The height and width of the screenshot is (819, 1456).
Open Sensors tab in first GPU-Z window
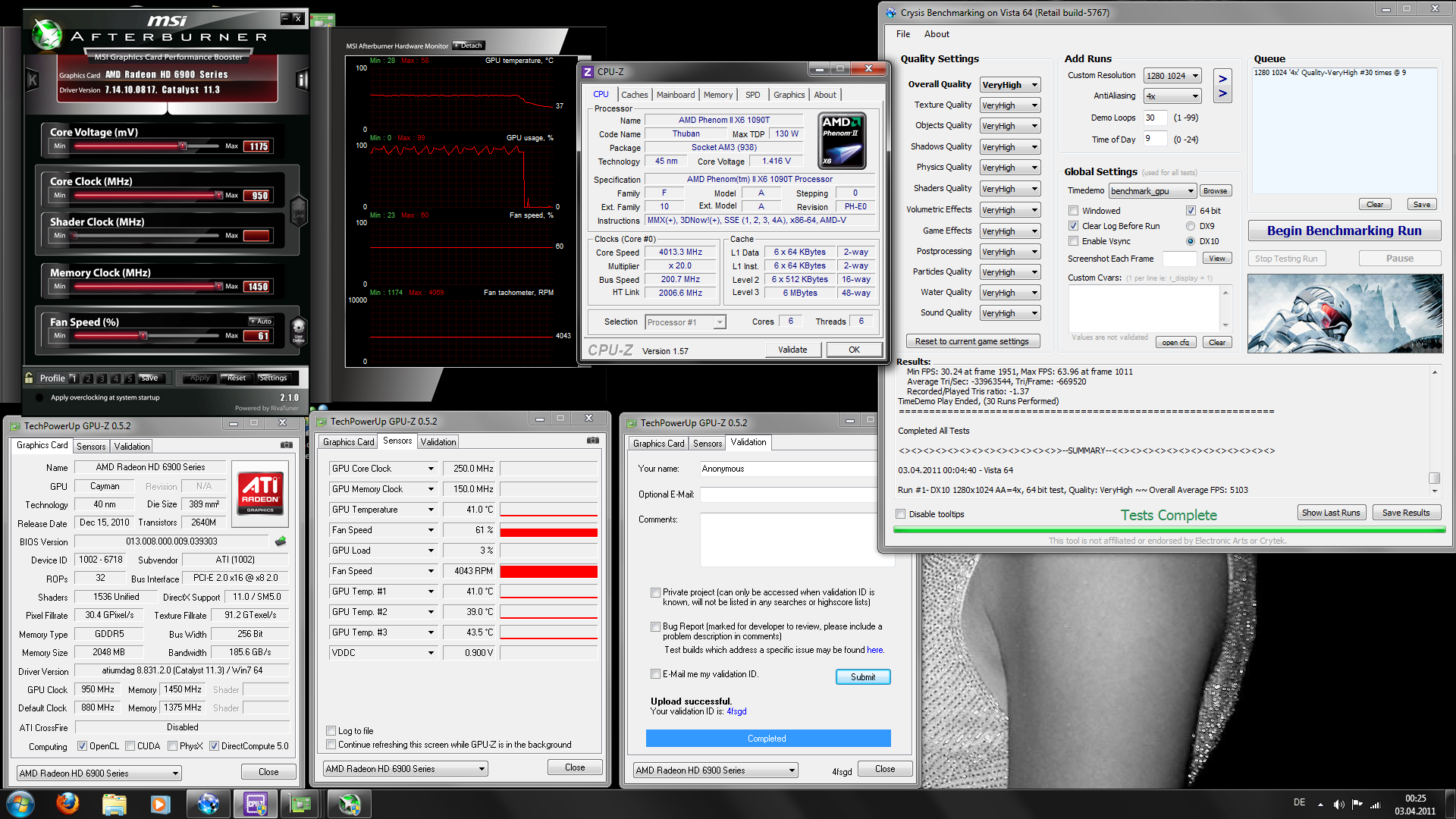coord(91,447)
